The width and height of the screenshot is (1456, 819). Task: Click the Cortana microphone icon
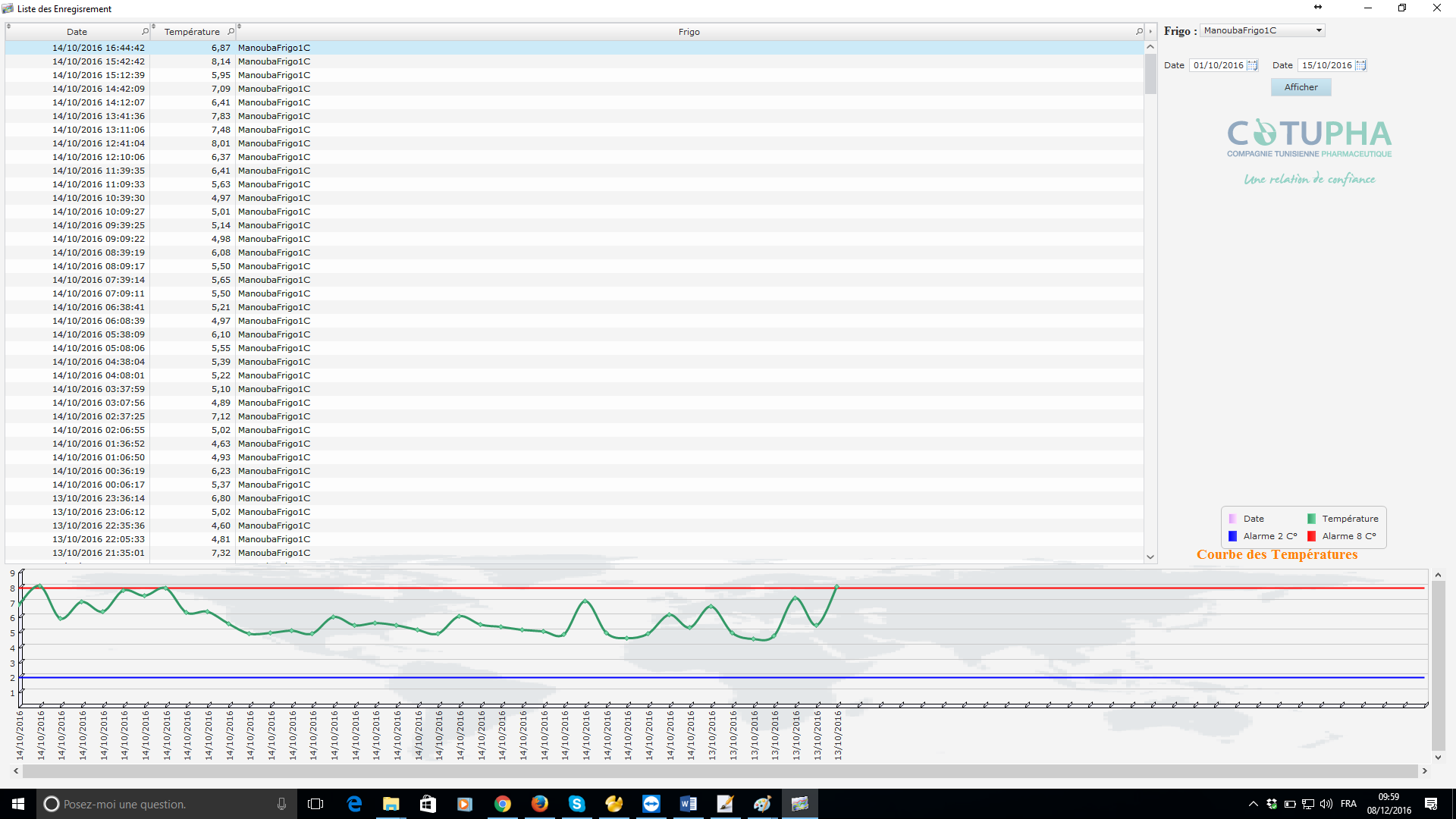coord(281,804)
